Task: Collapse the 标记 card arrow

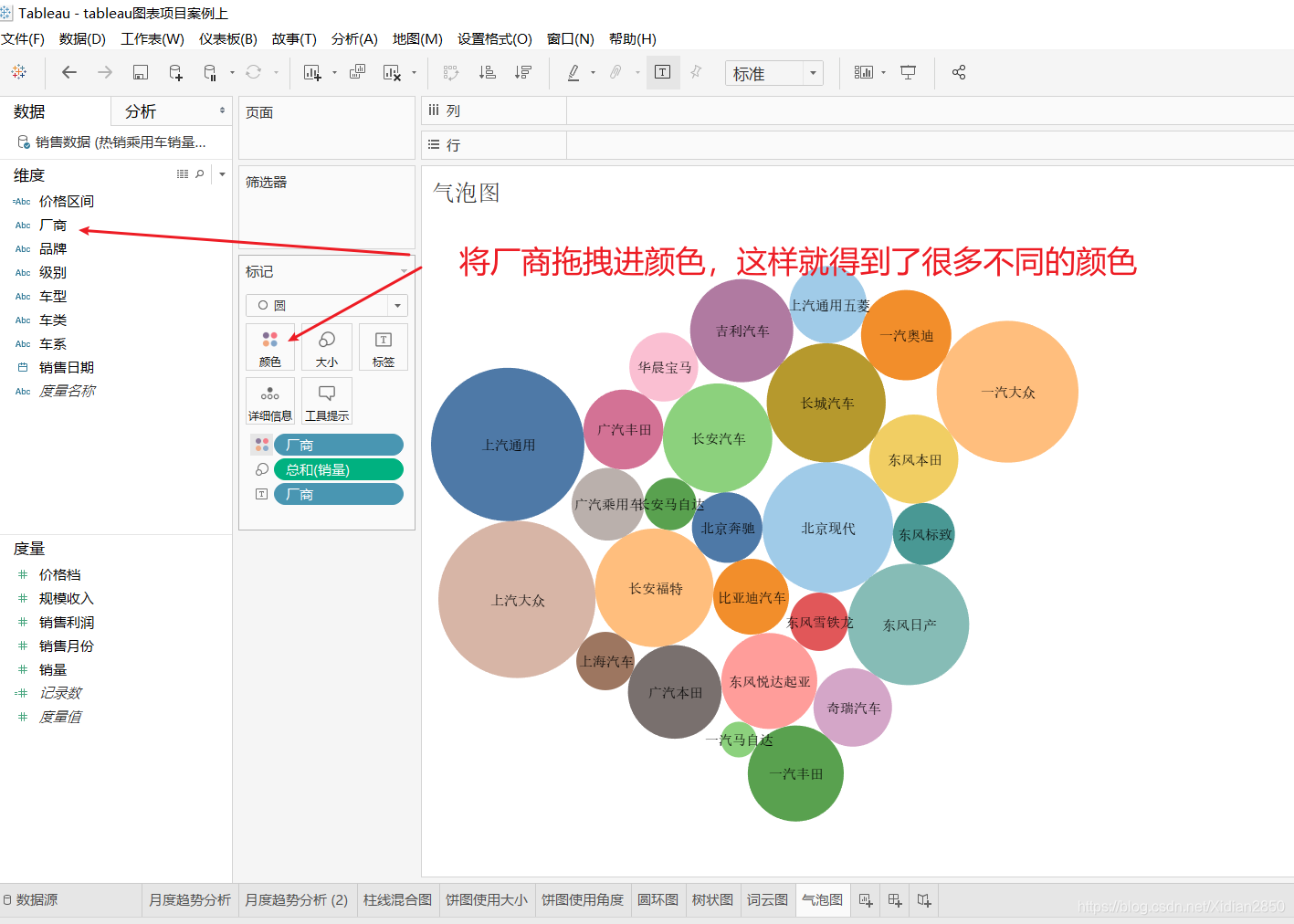Action: (x=404, y=271)
